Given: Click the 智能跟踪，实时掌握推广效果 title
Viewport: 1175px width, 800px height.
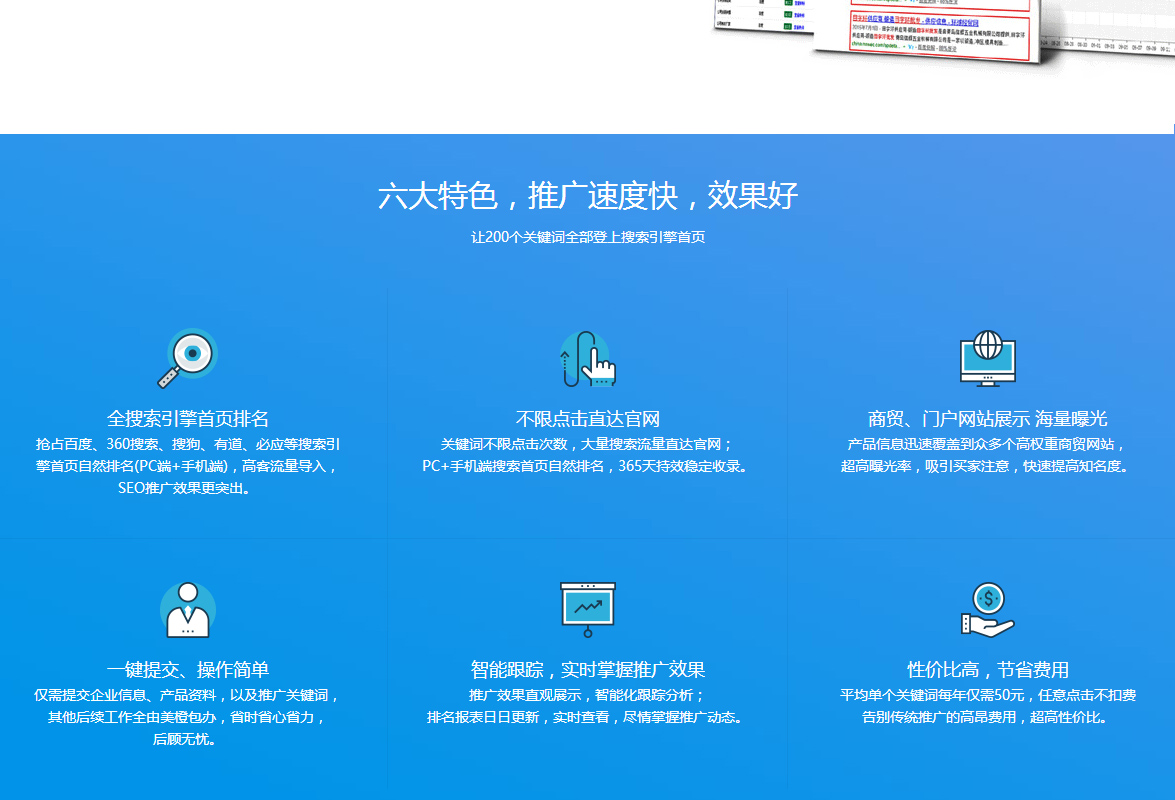Looking at the screenshot, I should [x=588, y=669].
